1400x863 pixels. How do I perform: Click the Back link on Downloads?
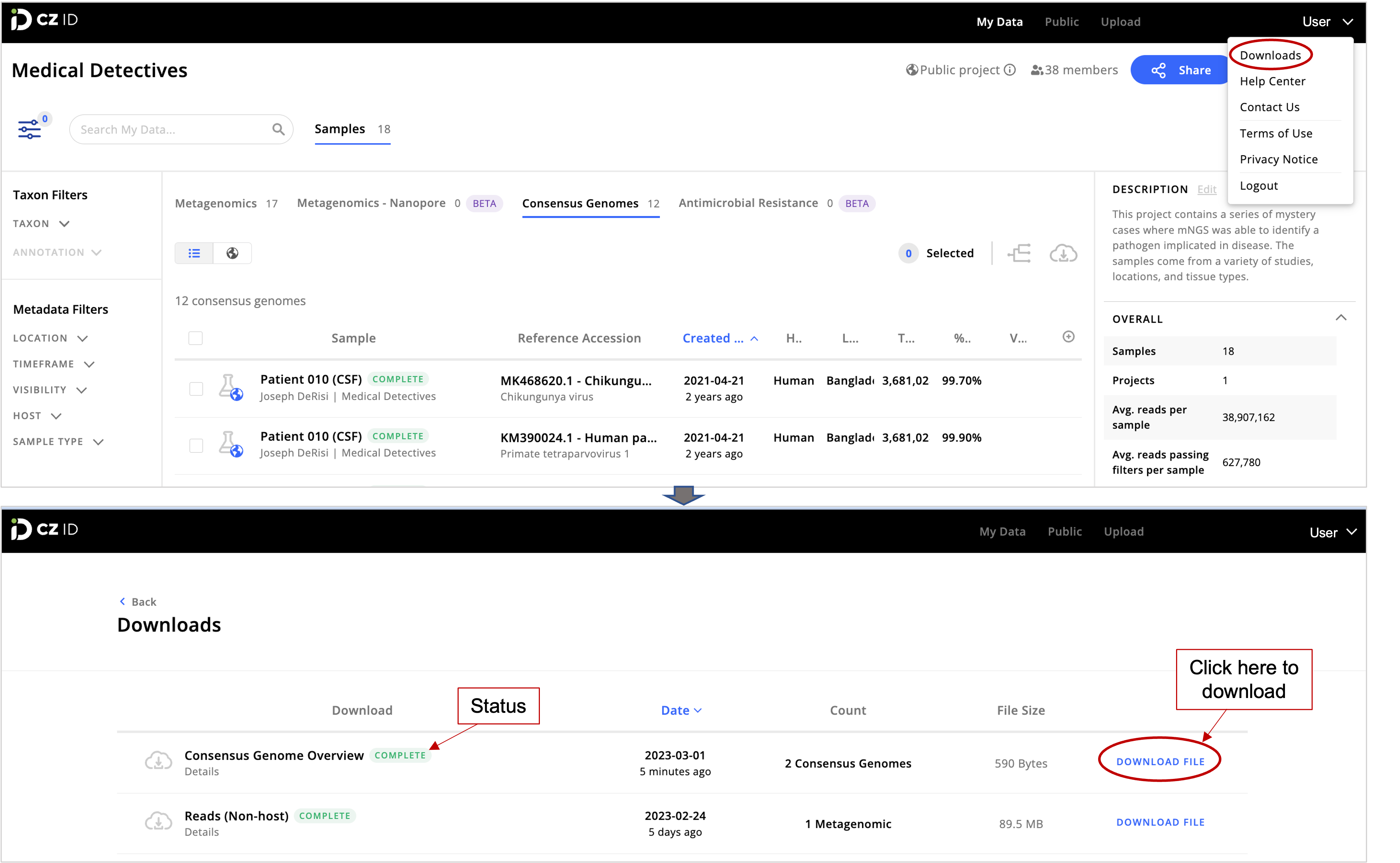(138, 602)
